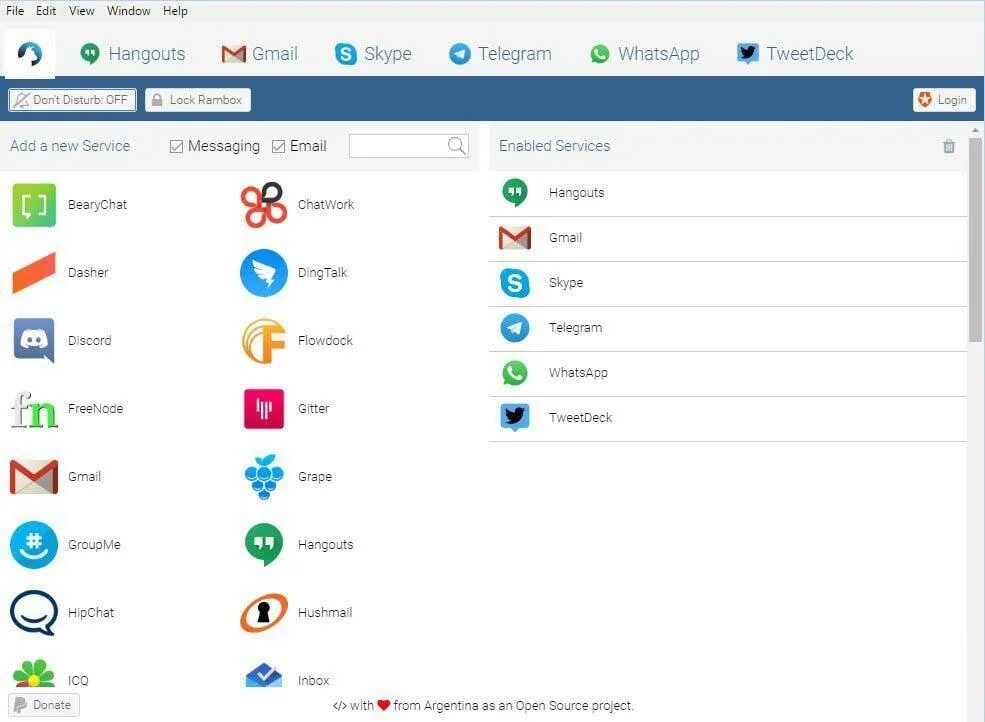The height and width of the screenshot is (722, 985).
Task: Add the FreeNode service icon
Action: 34,409
